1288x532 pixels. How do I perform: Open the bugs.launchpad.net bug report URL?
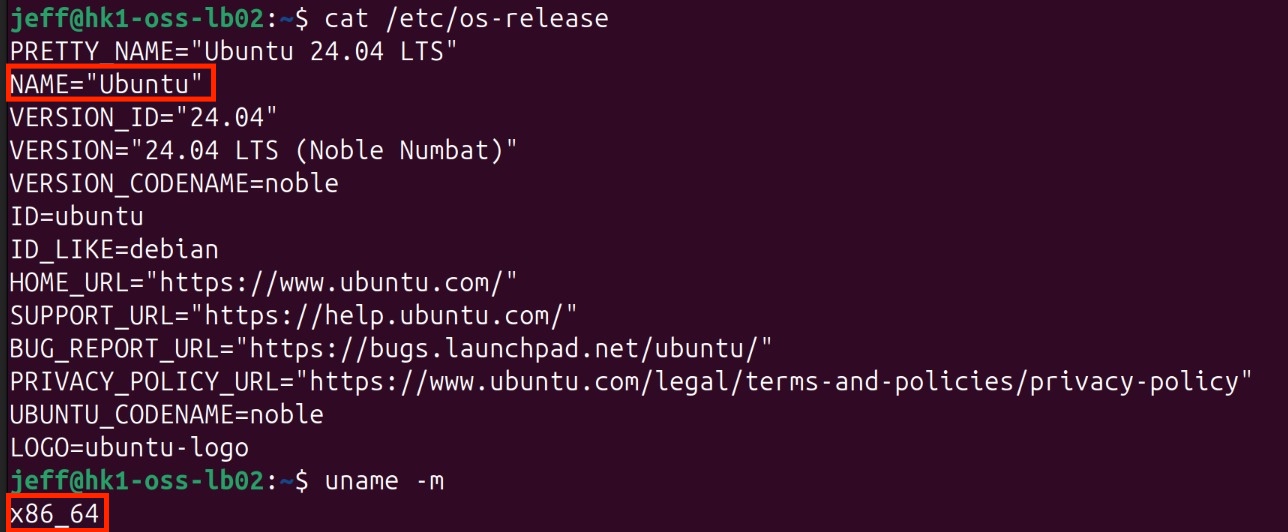510,348
